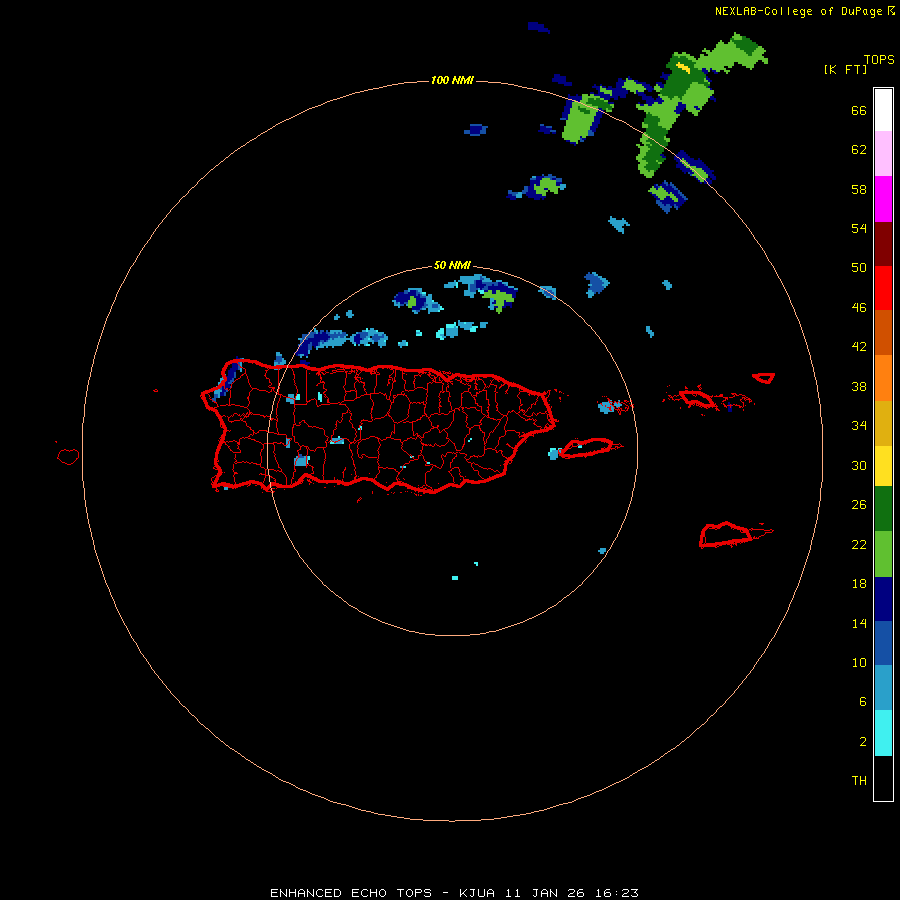Click the 'NEXLAB-College of DuPage' credit text
The image size is (900, 900).
[800, 11]
